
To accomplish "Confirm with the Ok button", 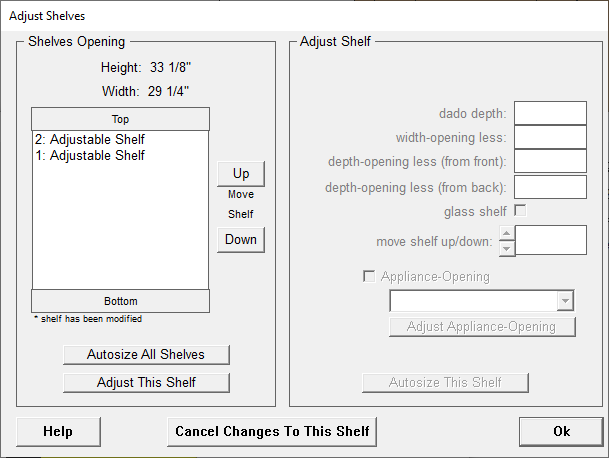I will 561,431.
